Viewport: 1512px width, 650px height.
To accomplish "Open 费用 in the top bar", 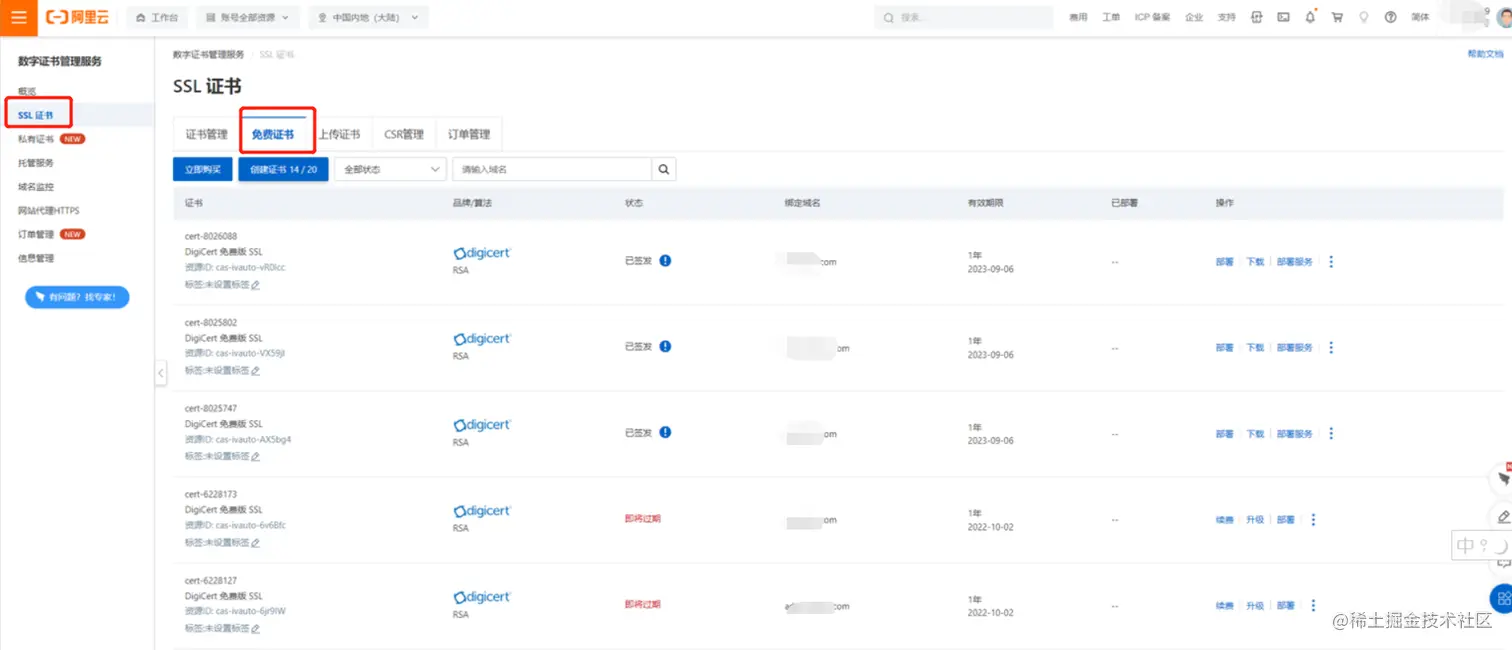I will tap(1078, 17).
